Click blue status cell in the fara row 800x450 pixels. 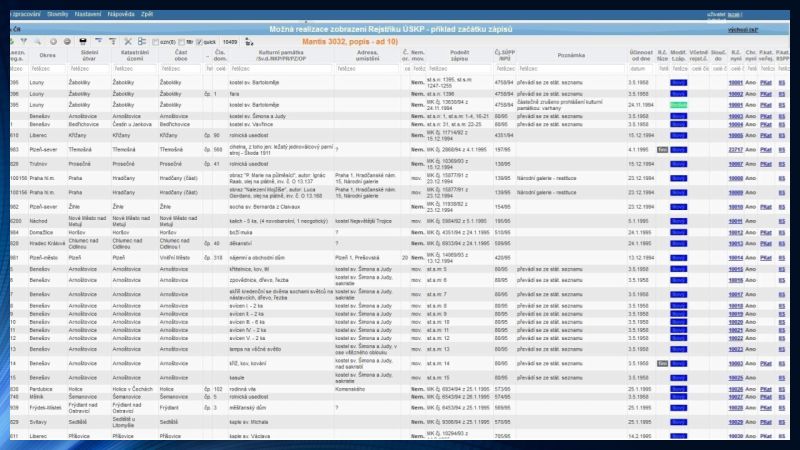pos(678,94)
